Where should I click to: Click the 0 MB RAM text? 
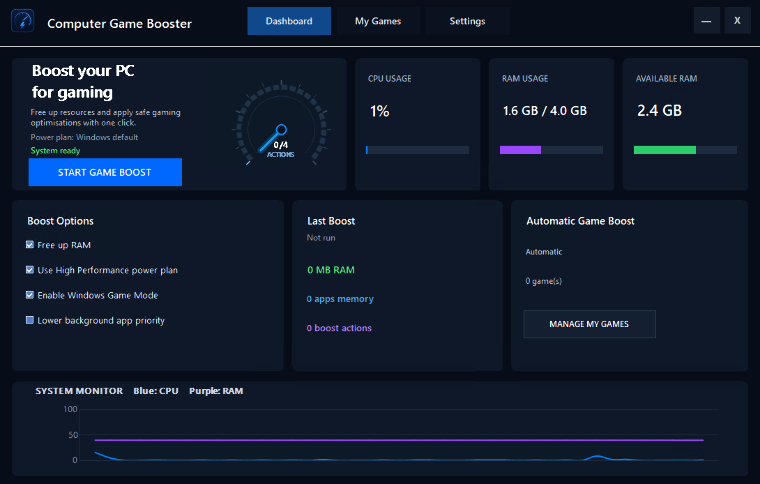[331, 270]
